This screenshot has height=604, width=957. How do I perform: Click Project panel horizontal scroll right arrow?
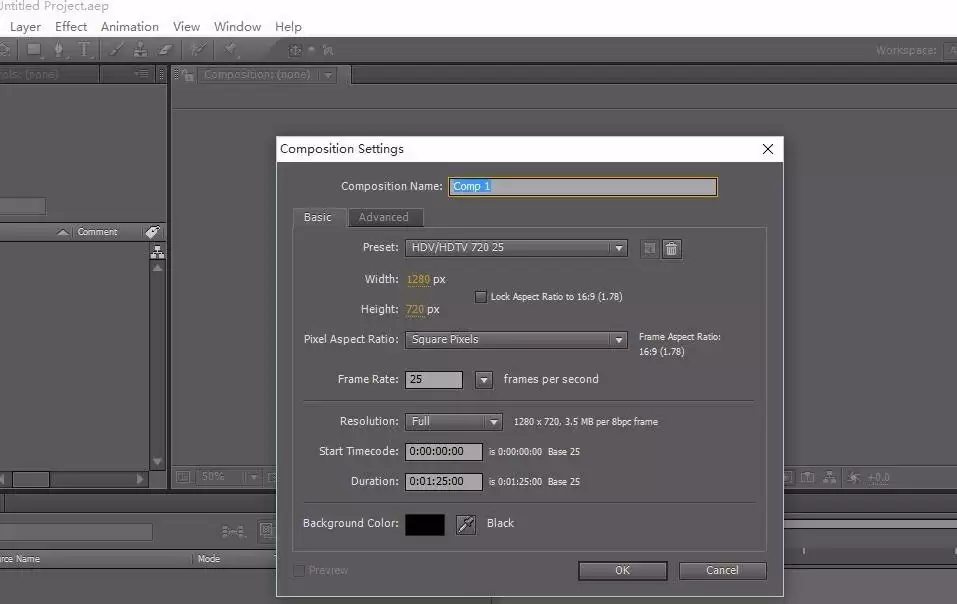pyautogui.click(x=140, y=480)
